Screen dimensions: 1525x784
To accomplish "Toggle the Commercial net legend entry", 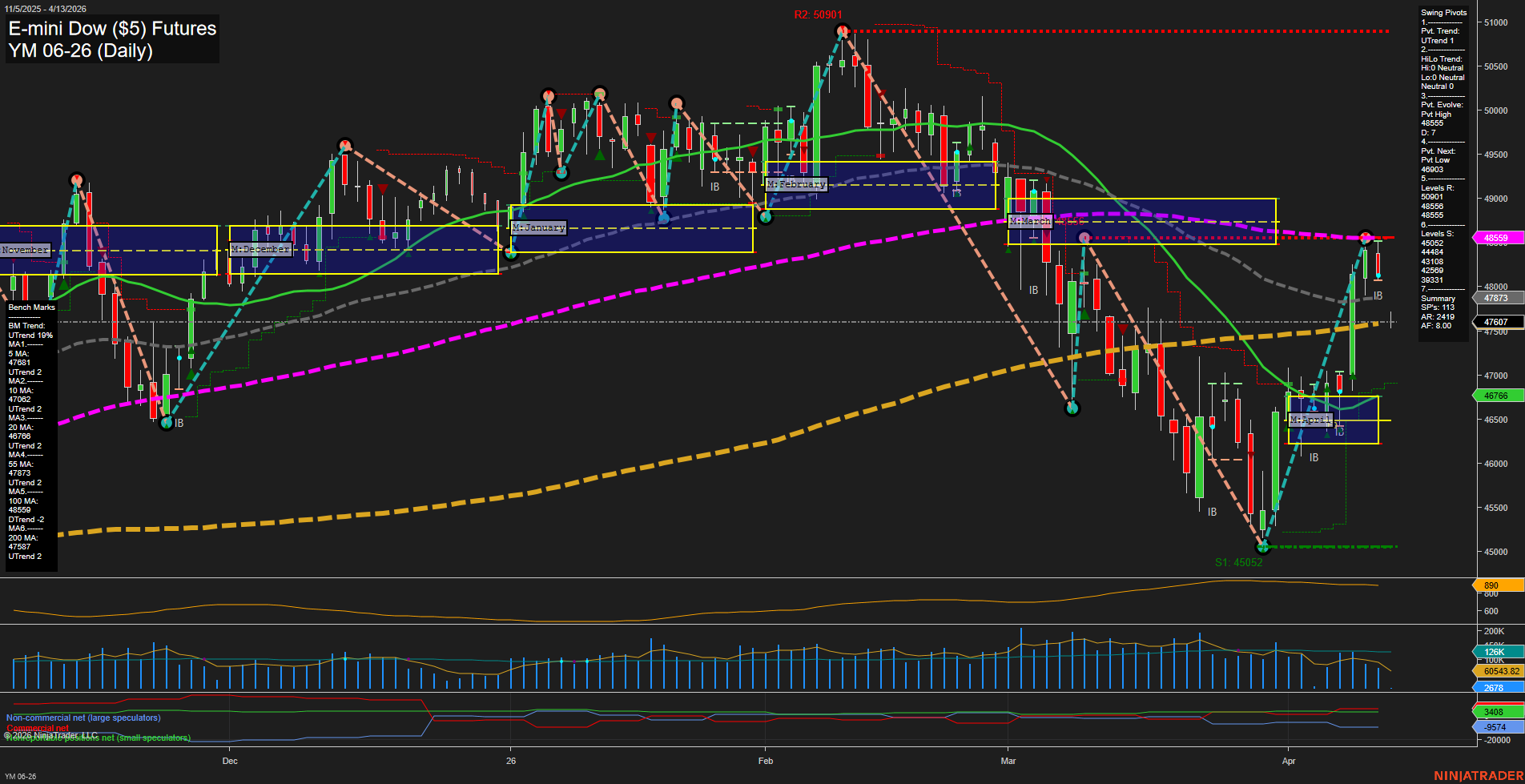I will tap(38, 728).
